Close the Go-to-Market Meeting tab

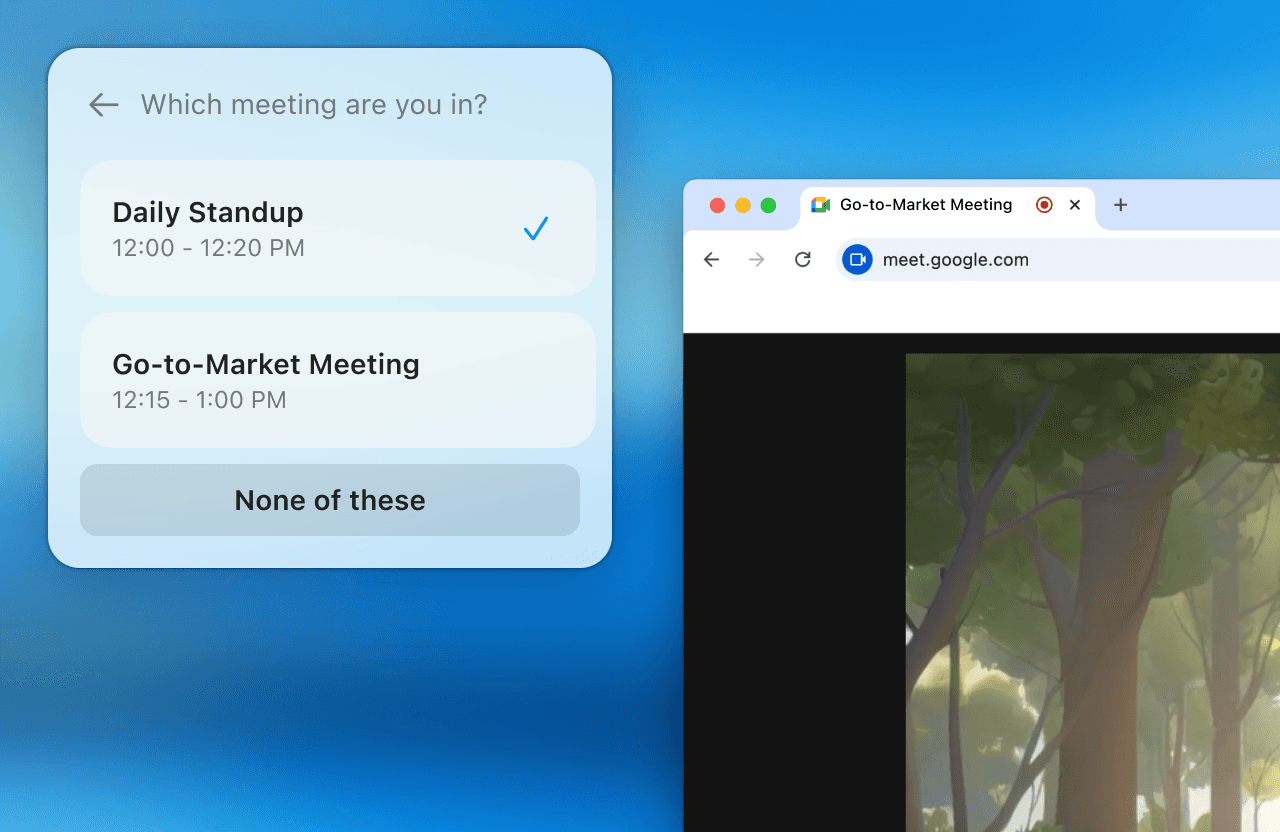[x=1074, y=205]
